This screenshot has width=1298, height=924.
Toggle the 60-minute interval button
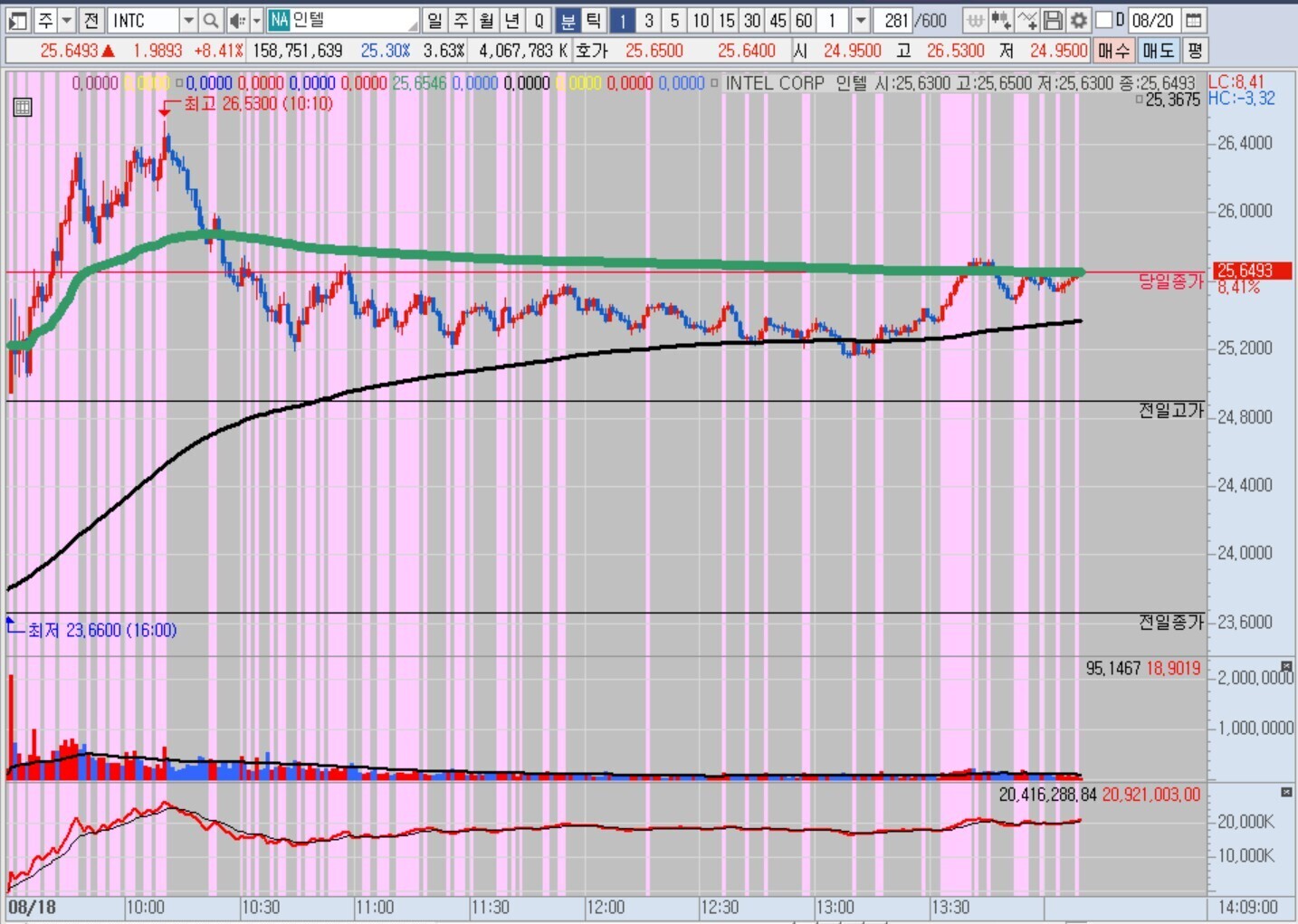(804, 20)
